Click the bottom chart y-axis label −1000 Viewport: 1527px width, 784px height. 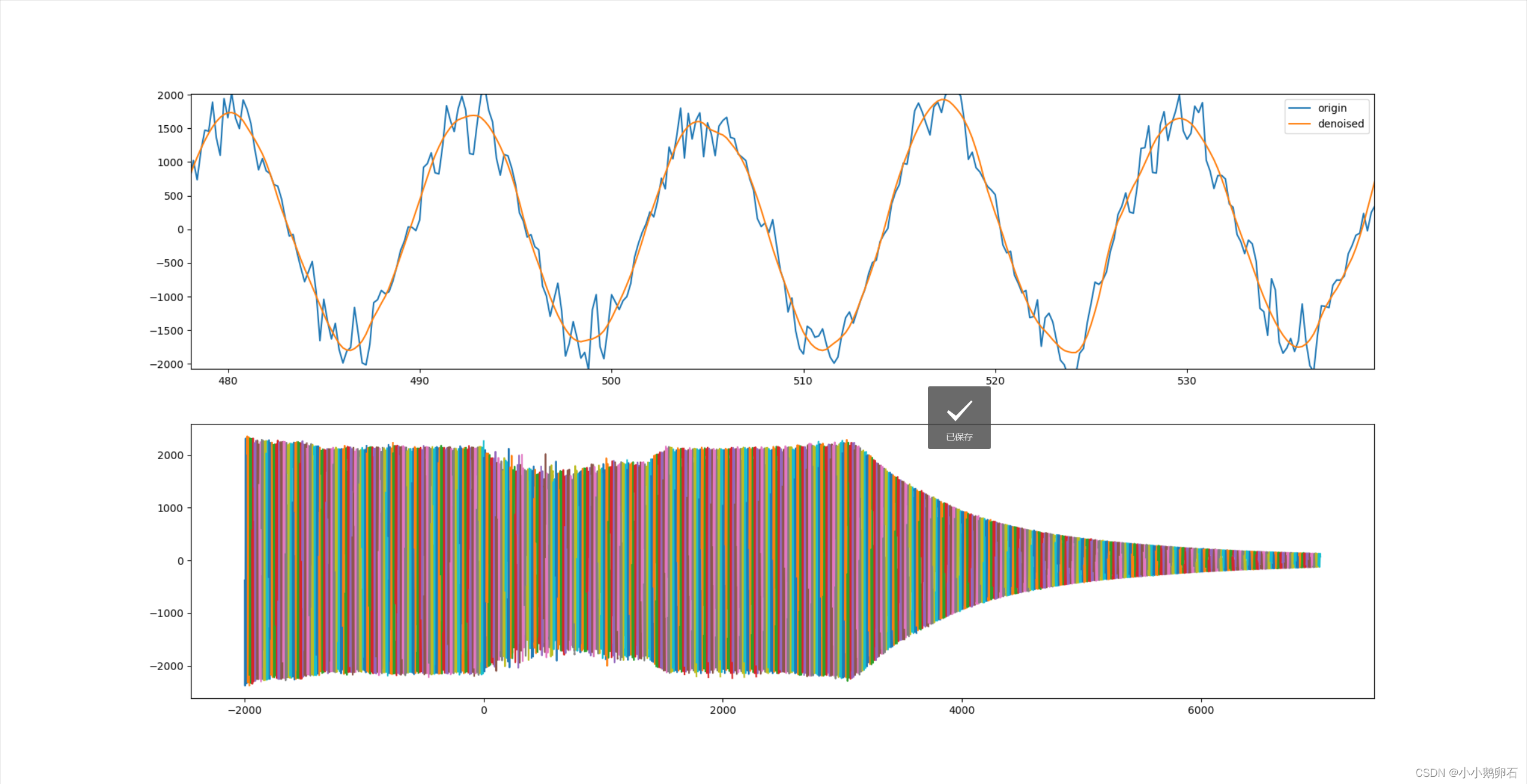click(166, 613)
